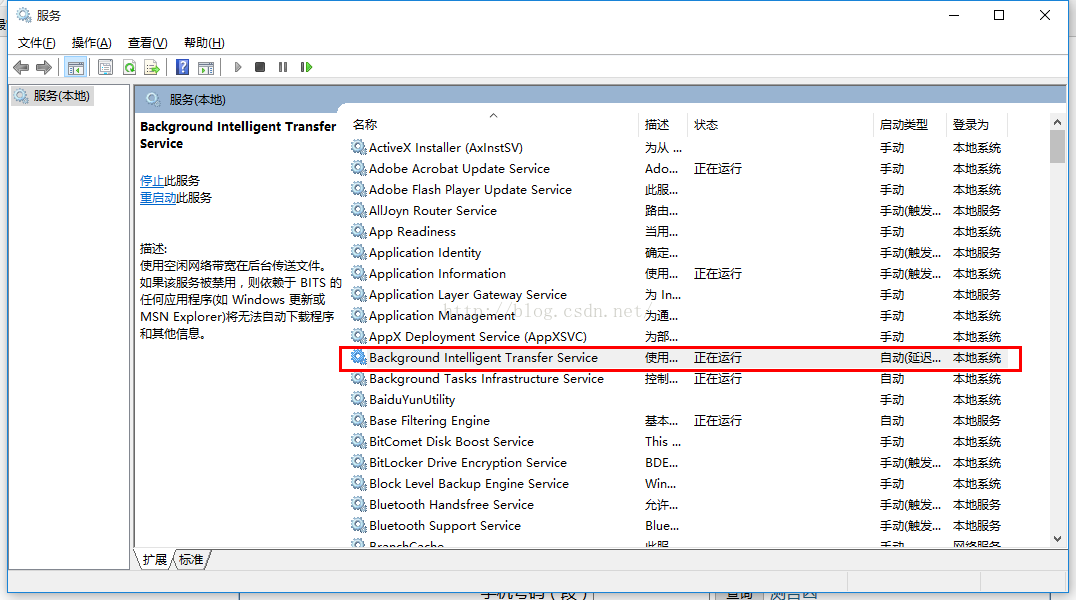Select BitLocker Drive Encryption Service name

tap(468, 463)
